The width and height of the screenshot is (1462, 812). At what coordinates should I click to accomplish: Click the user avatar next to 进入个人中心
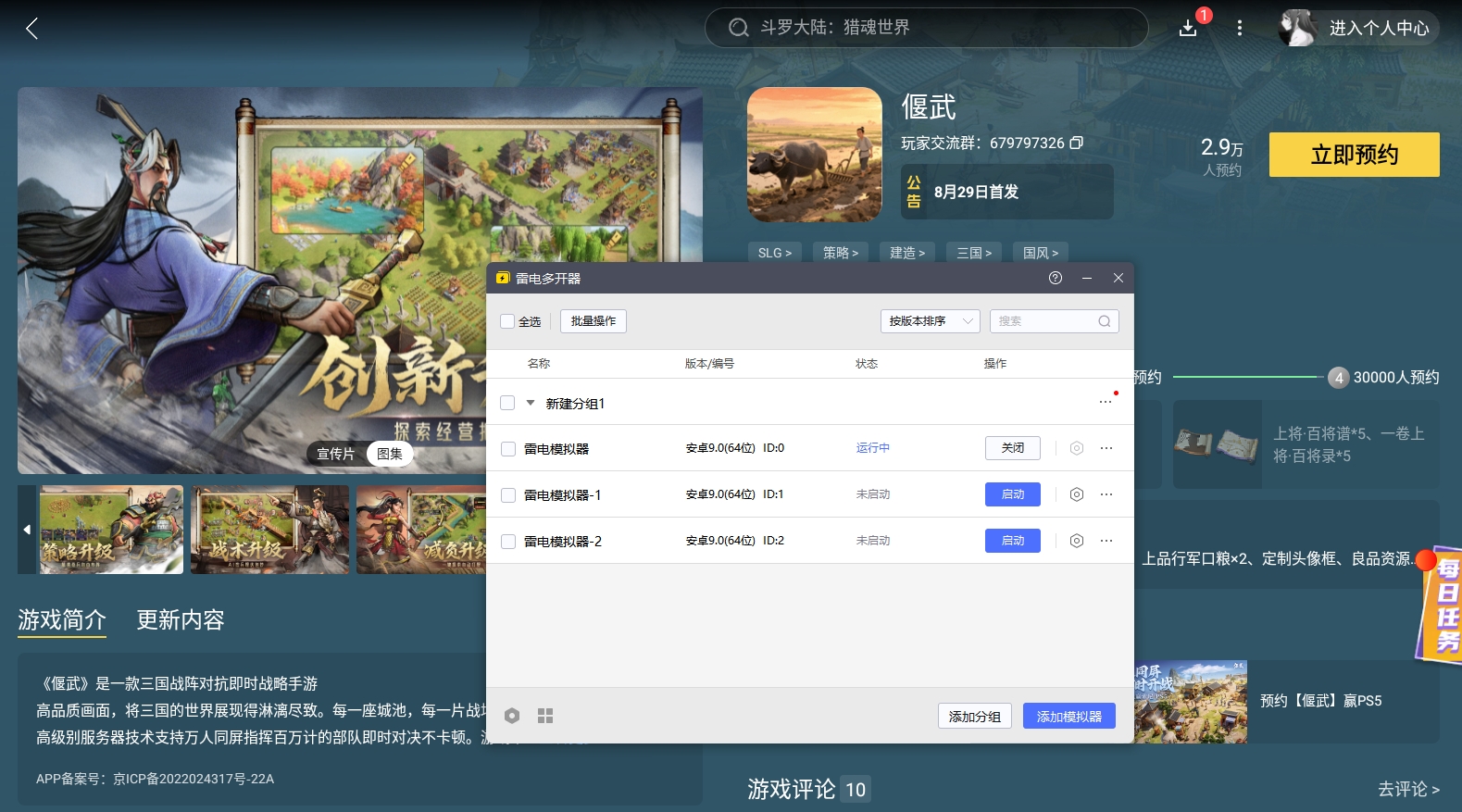click(x=1297, y=28)
